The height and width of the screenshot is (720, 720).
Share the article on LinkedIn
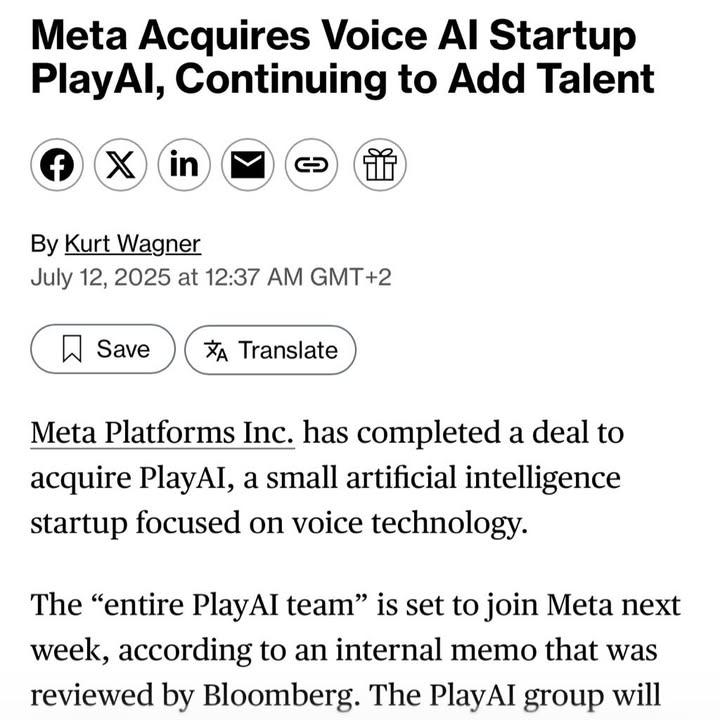[x=184, y=165]
